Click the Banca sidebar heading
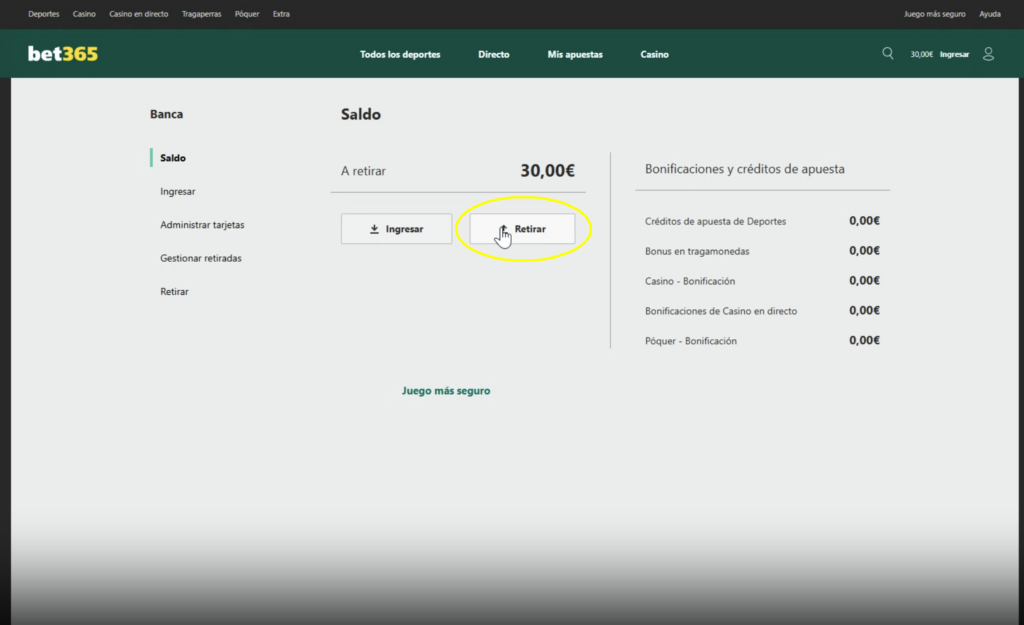Screen dimensions: 1024x625 coord(167,114)
